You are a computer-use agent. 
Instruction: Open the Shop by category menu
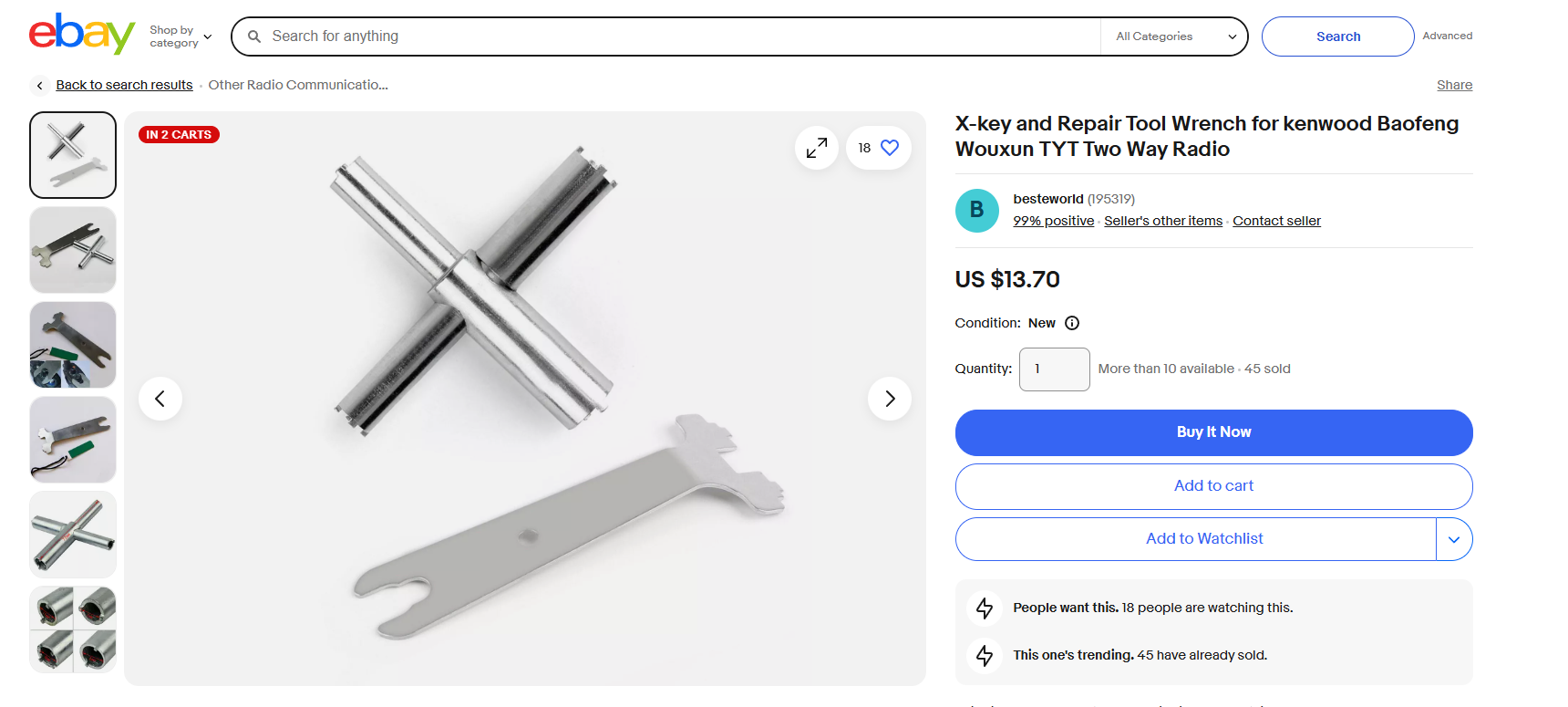(181, 36)
